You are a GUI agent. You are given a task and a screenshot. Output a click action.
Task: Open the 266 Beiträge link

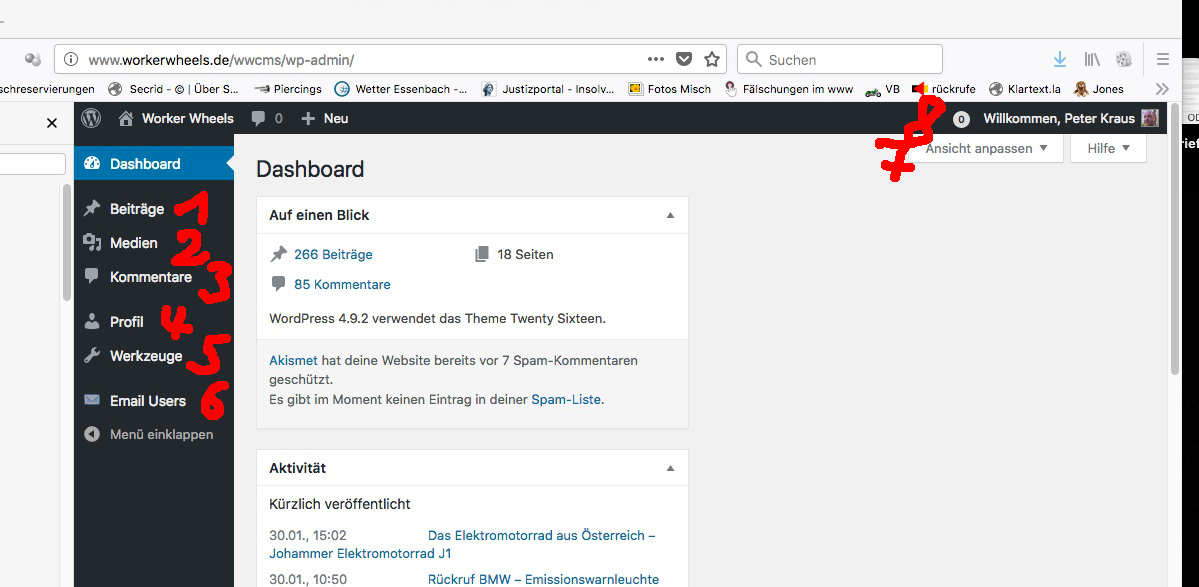pos(333,255)
